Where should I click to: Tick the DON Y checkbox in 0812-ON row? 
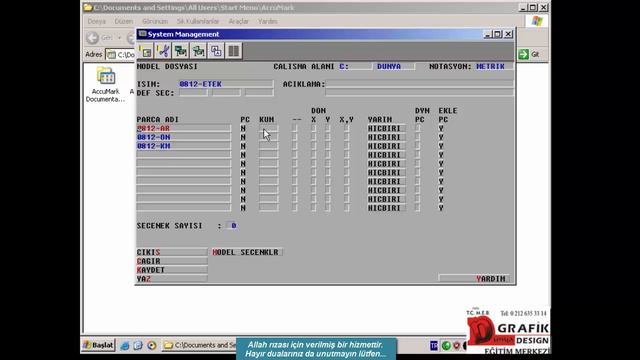pos(328,137)
